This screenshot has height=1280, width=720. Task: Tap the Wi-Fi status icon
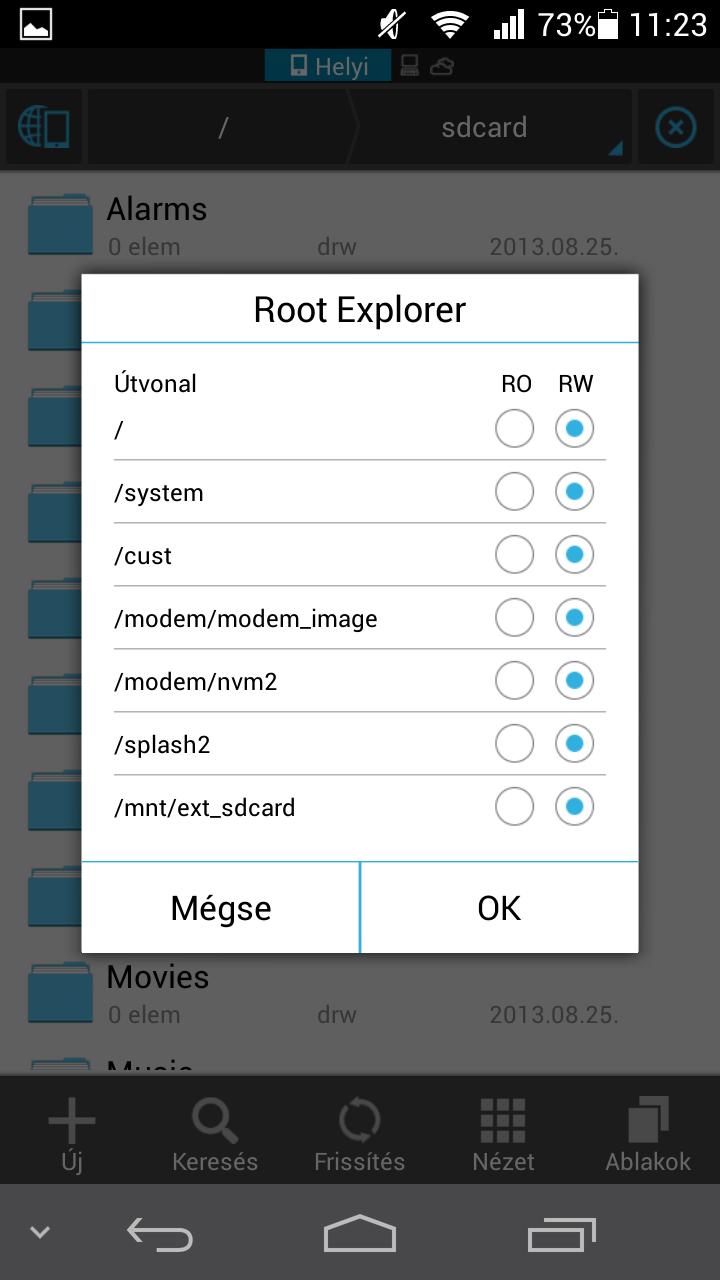pos(452,24)
